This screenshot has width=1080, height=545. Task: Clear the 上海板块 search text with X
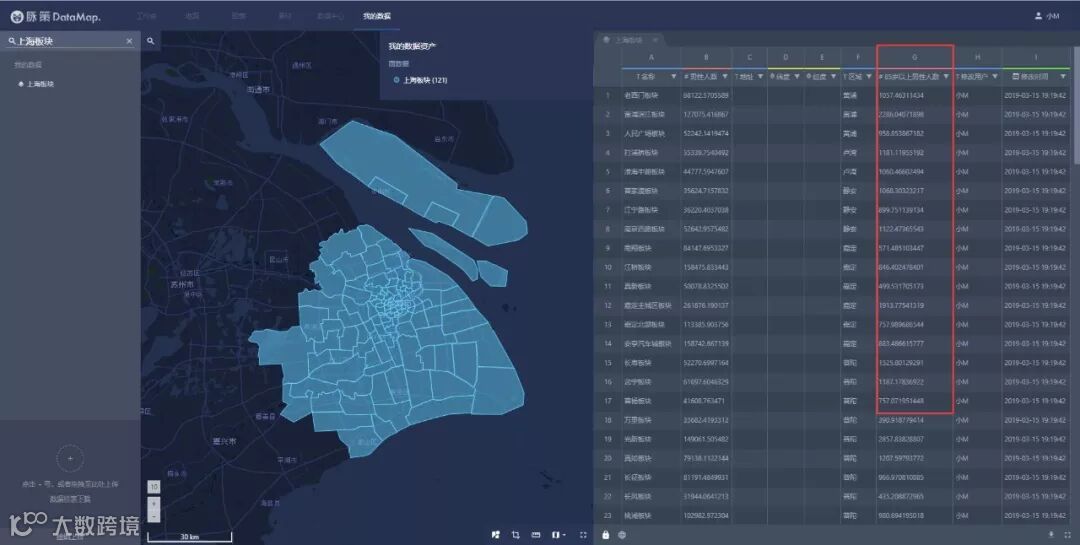click(129, 41)
